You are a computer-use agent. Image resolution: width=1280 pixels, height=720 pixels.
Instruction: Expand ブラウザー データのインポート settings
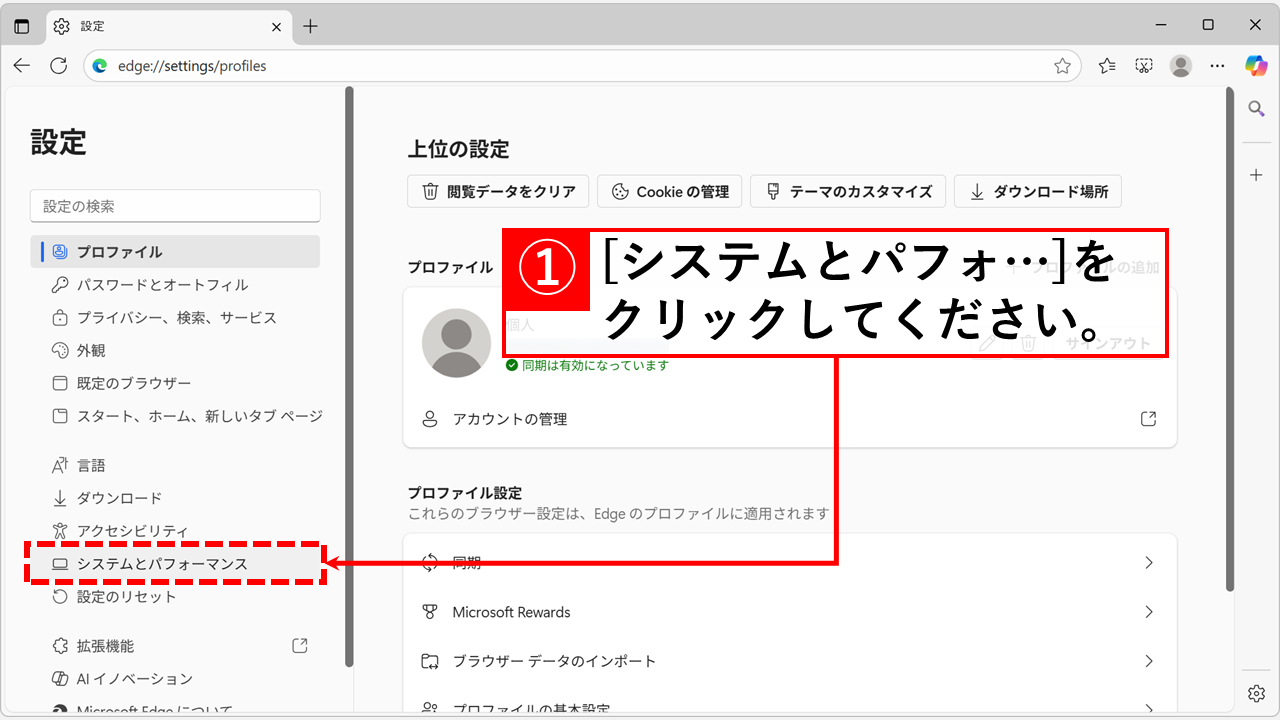tap(1148, 661)
